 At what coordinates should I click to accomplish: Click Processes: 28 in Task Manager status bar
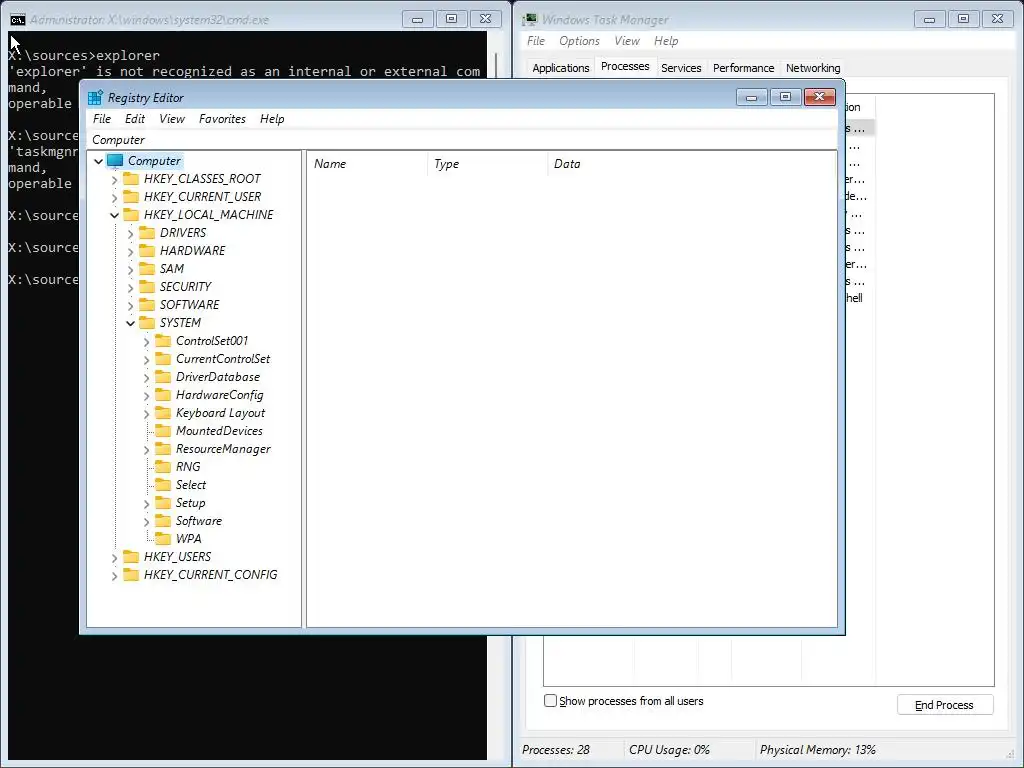pyautogui.click(x=556, y=750)
